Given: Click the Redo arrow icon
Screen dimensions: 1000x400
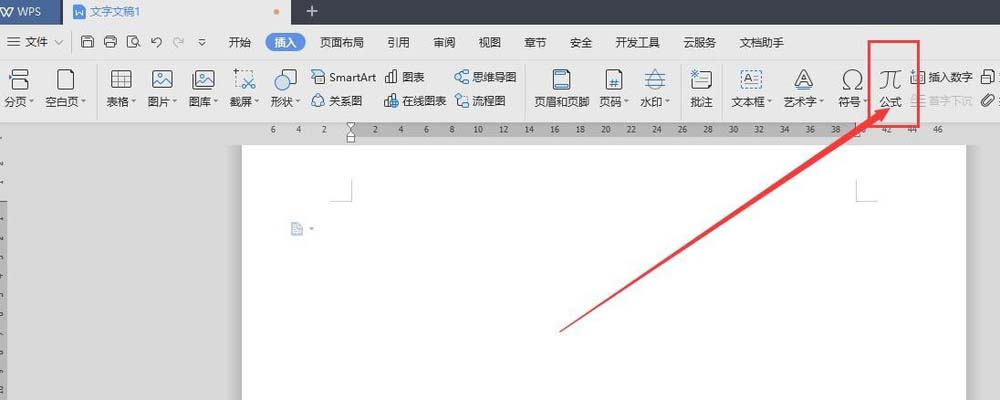Looking at the screenshot, I should 179,42.
